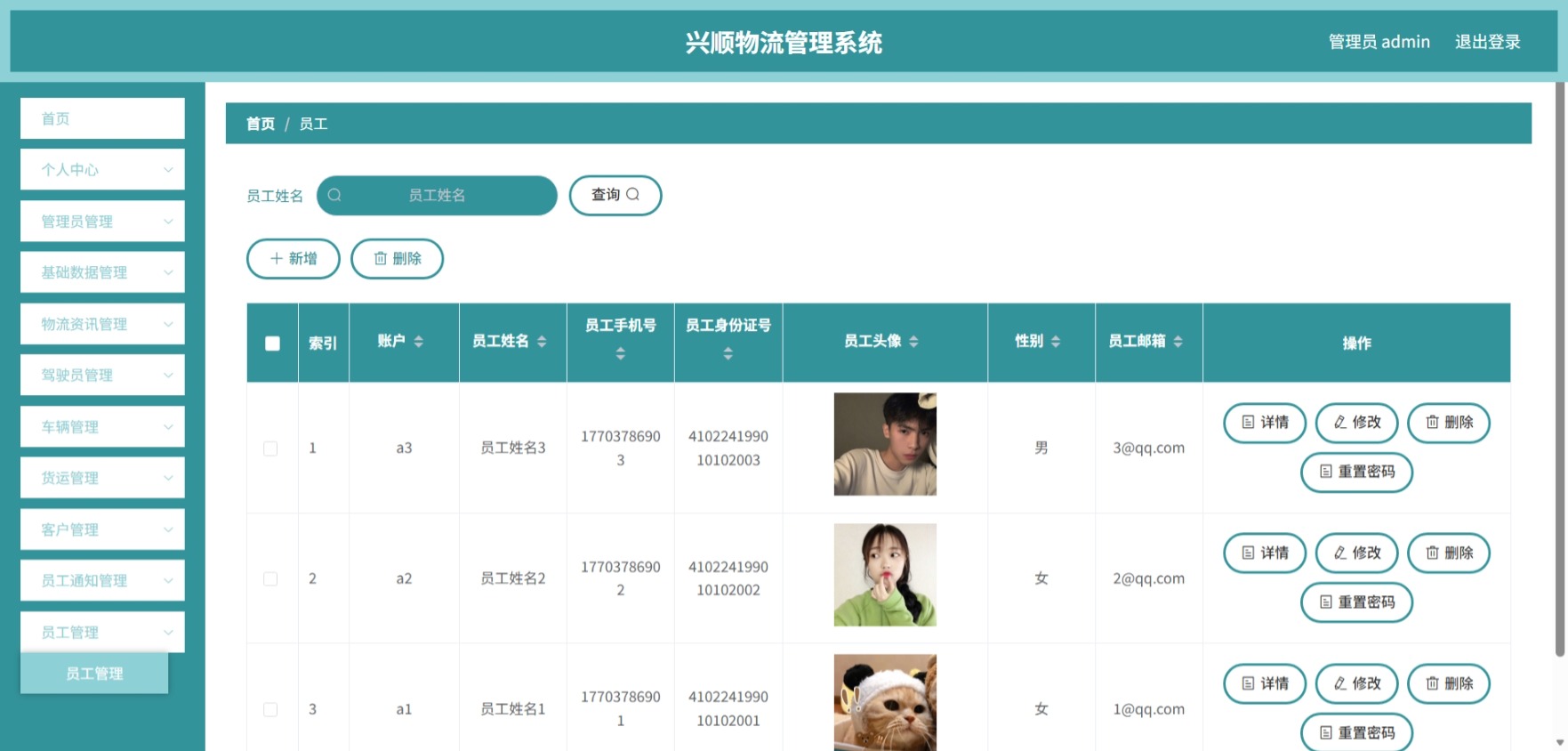Click cat avatar of 员工姓名1

885,703
